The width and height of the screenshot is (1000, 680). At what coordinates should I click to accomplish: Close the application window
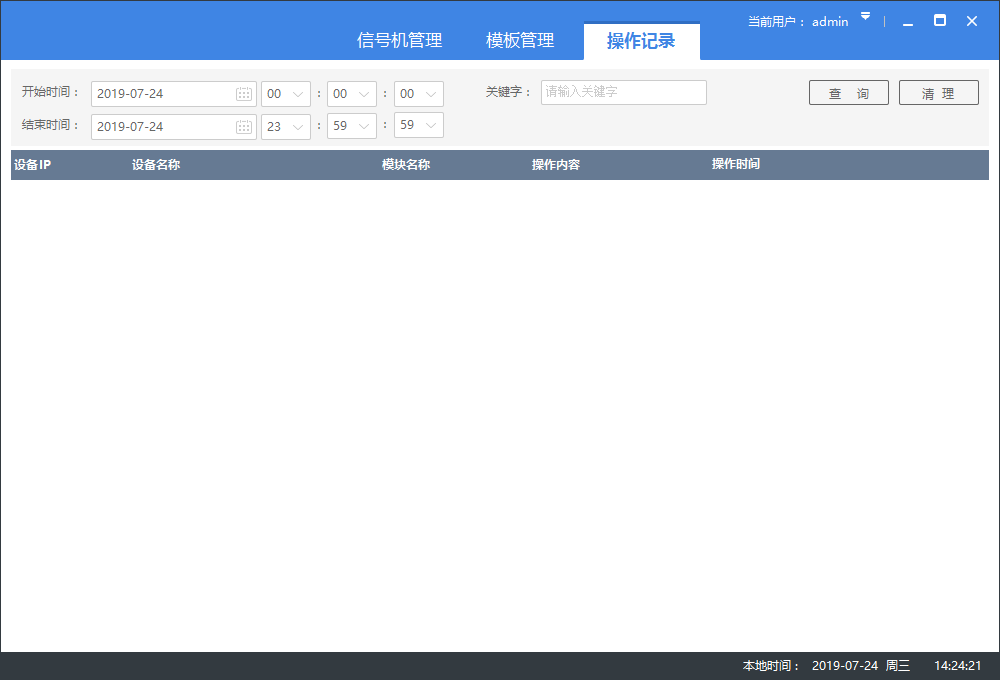972,21
